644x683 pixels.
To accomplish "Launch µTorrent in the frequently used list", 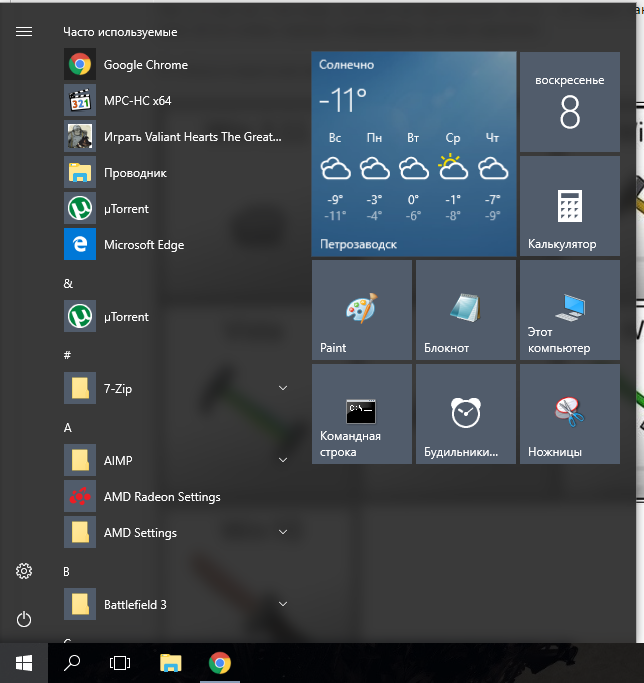I will [x=176, y=209].
